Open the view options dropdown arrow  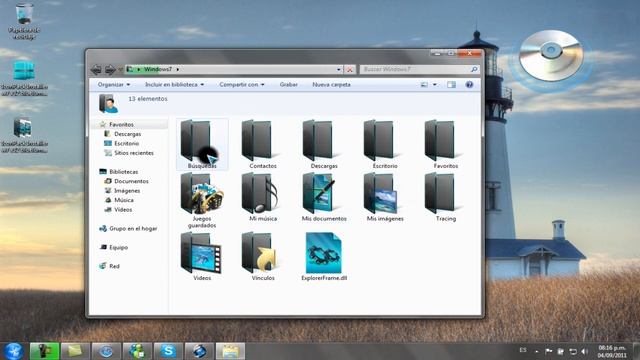pos(435,84)
